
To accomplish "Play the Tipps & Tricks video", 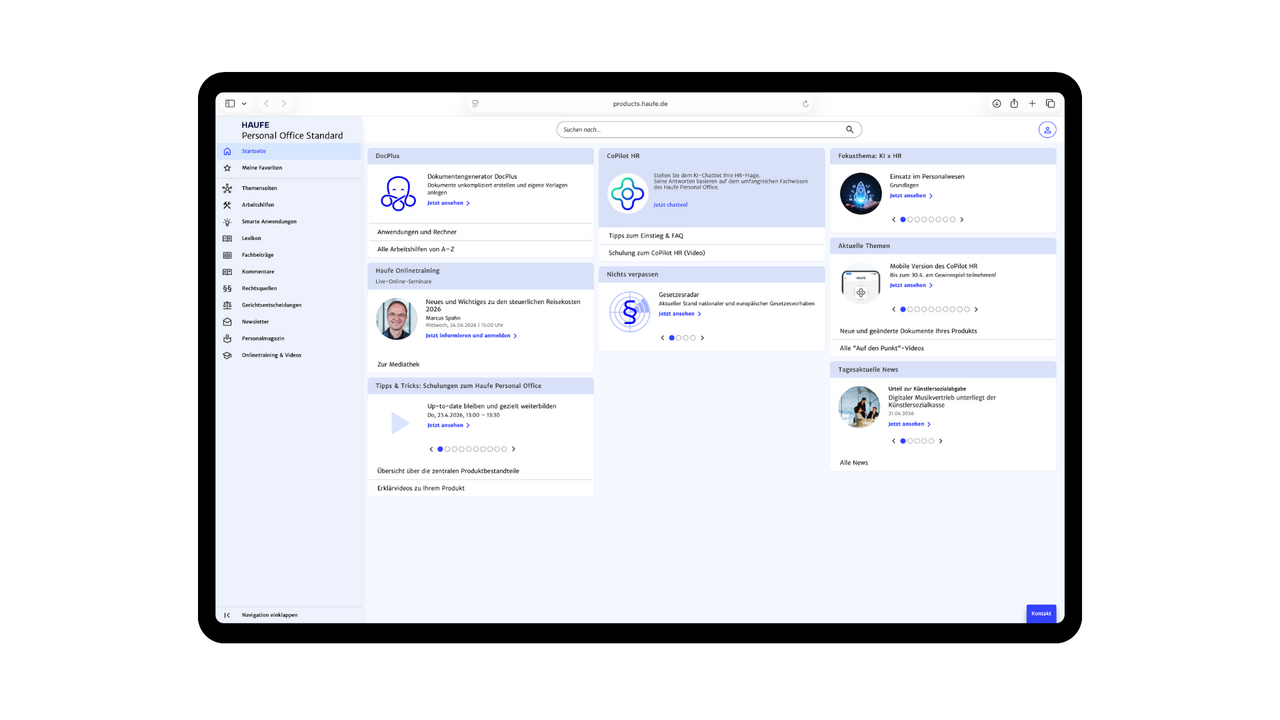I will pos(399,423).
